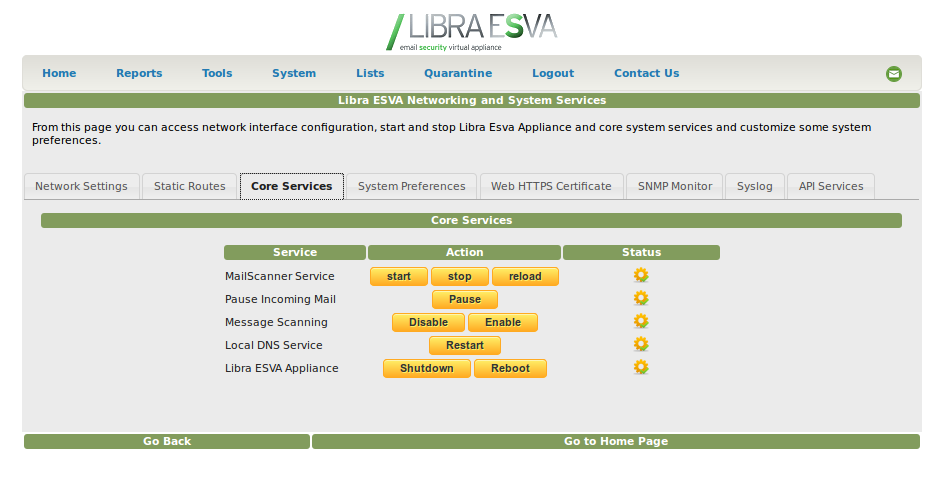Click the Pause Incoming Mail label
Viewport: 938px width, 487px height.
tap(280, 299)
